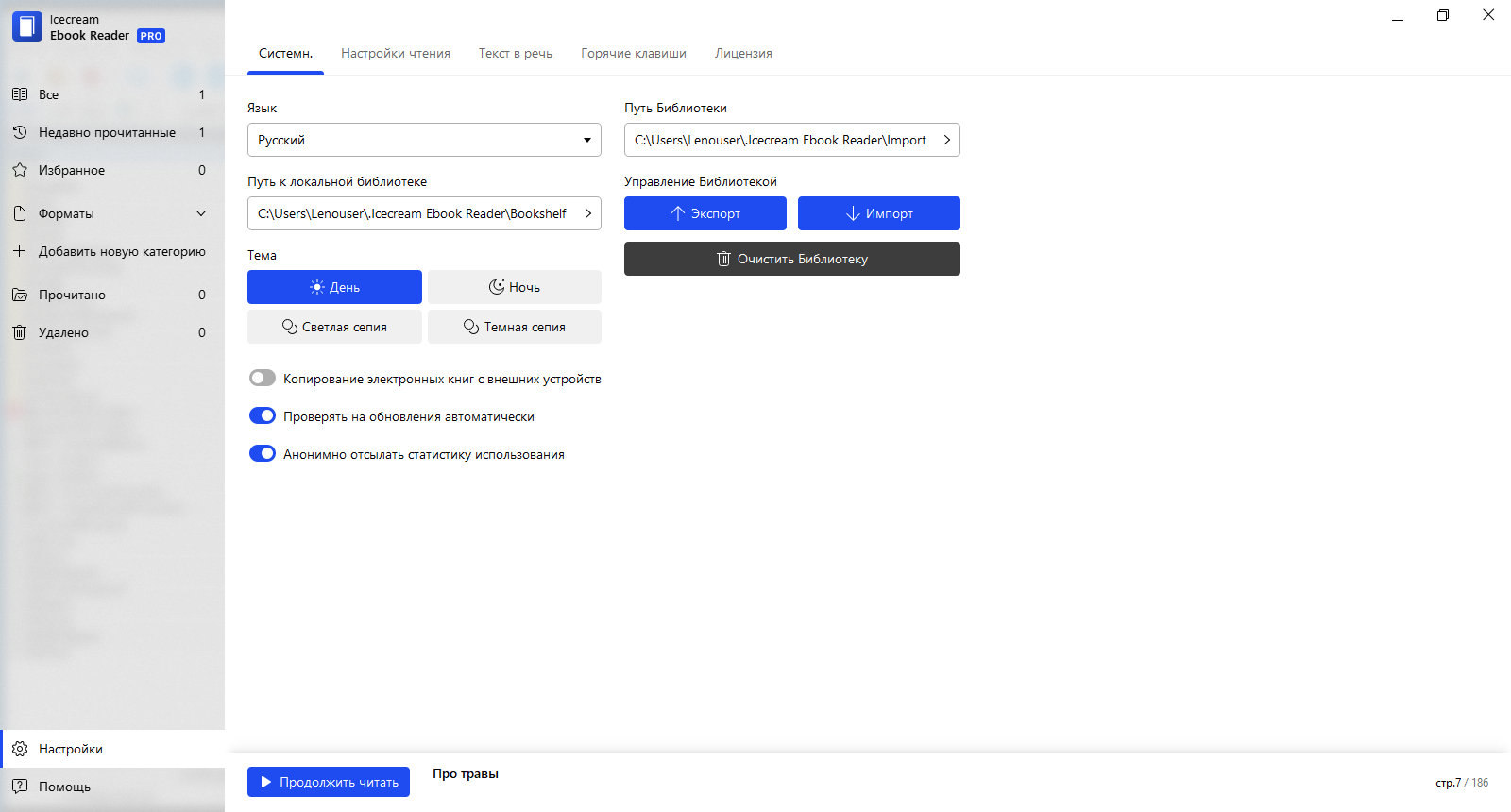
Task: Open the Язык dropdown showing Русский
Action: coord(424,140)
